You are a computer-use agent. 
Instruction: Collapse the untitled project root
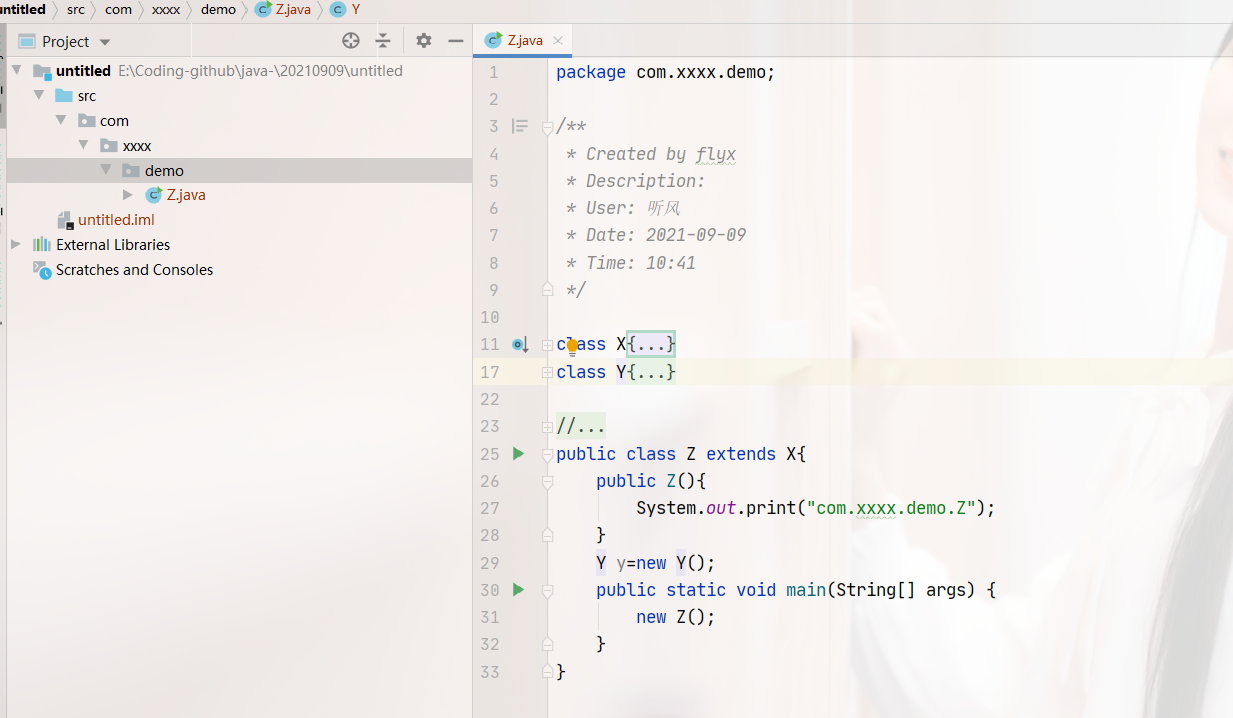[16, 71]
